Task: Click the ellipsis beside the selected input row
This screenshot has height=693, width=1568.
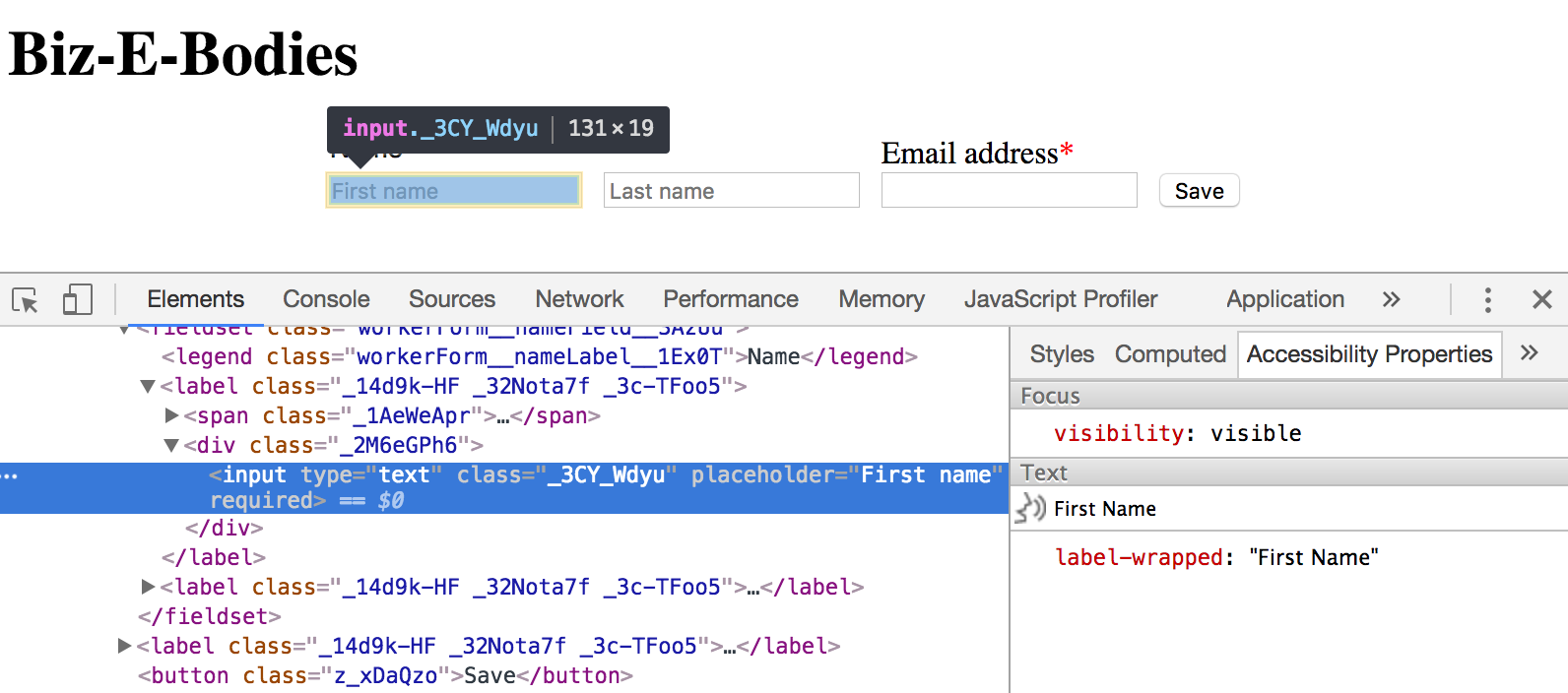Action: pos(10,476)
